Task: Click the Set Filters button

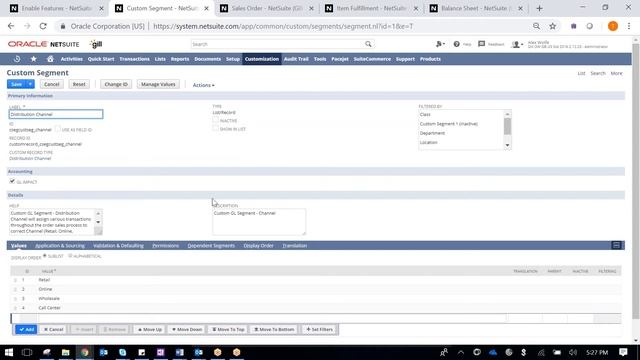Action: (x=319, y=329)
